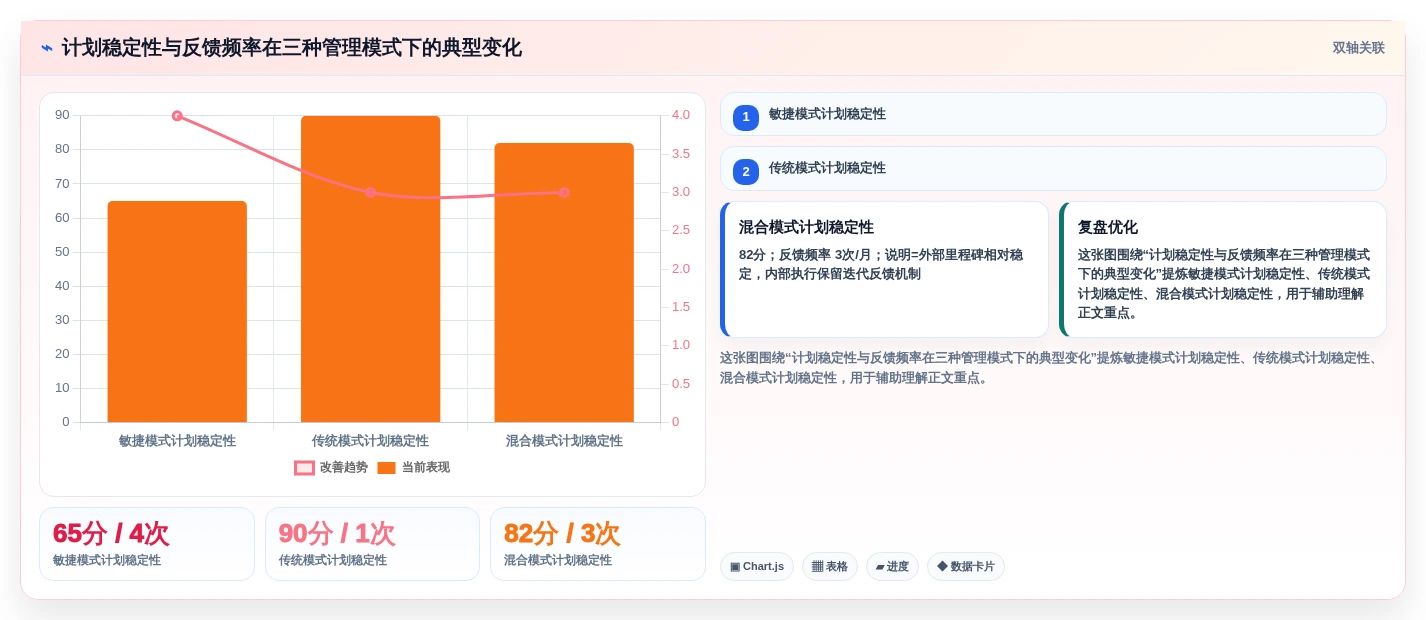Click the lightning icon beside the title
The width and height of the screenshot is (1426, 620).
[47, 48]
